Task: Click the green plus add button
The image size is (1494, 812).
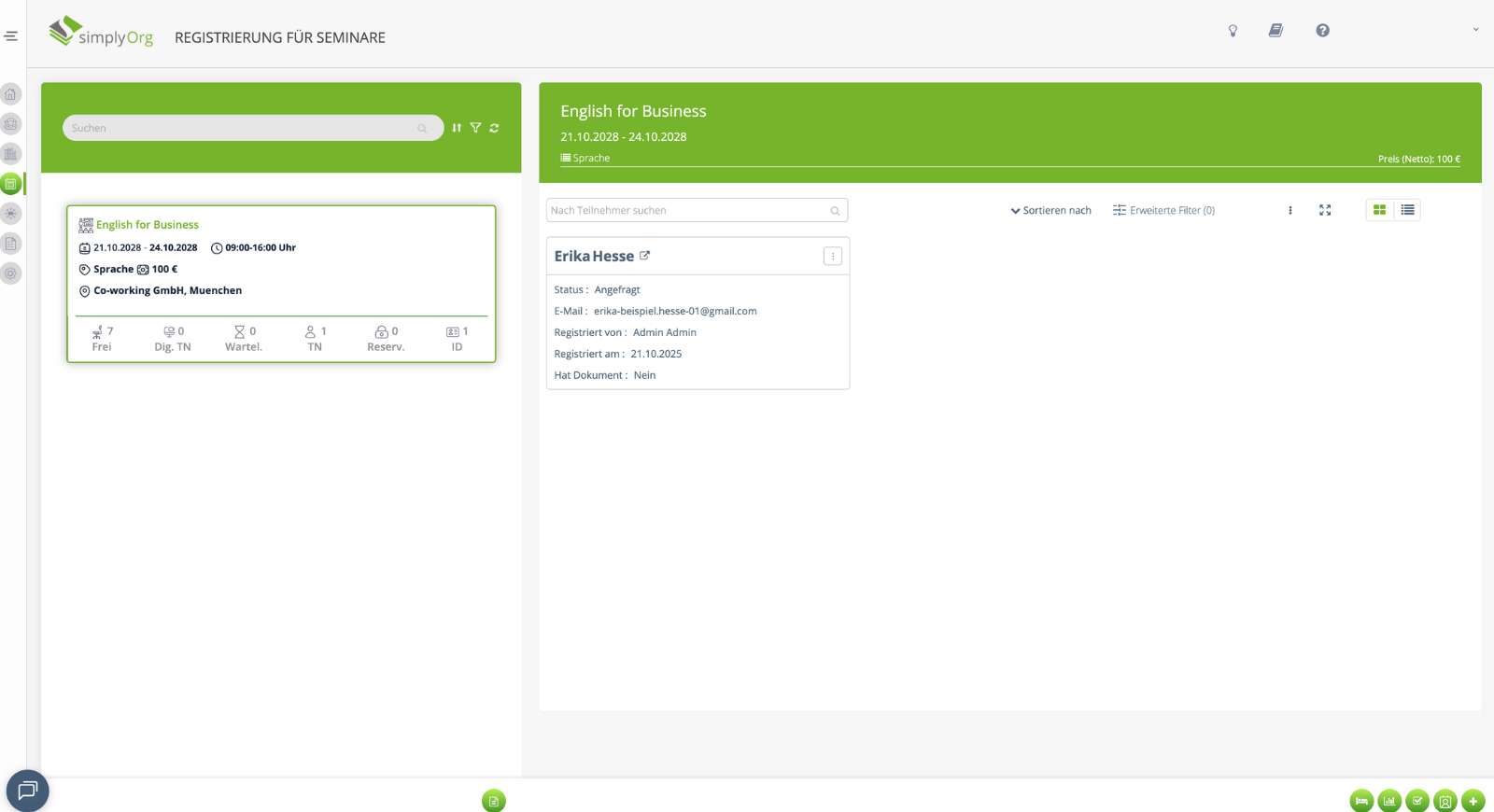Action: pyautogui.click(x=1473, y=801)
